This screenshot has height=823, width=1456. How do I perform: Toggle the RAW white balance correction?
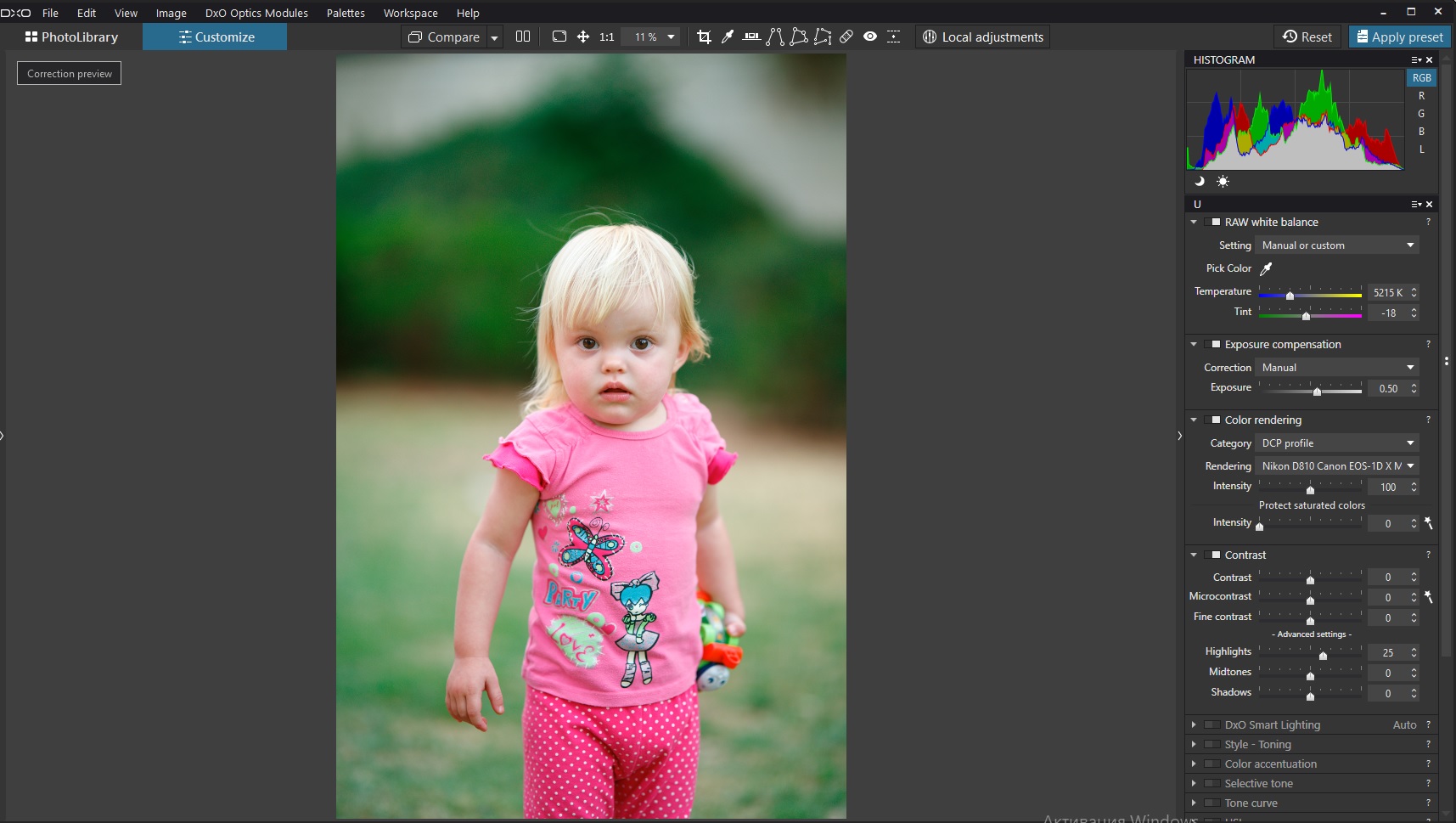coord(1212,222)
